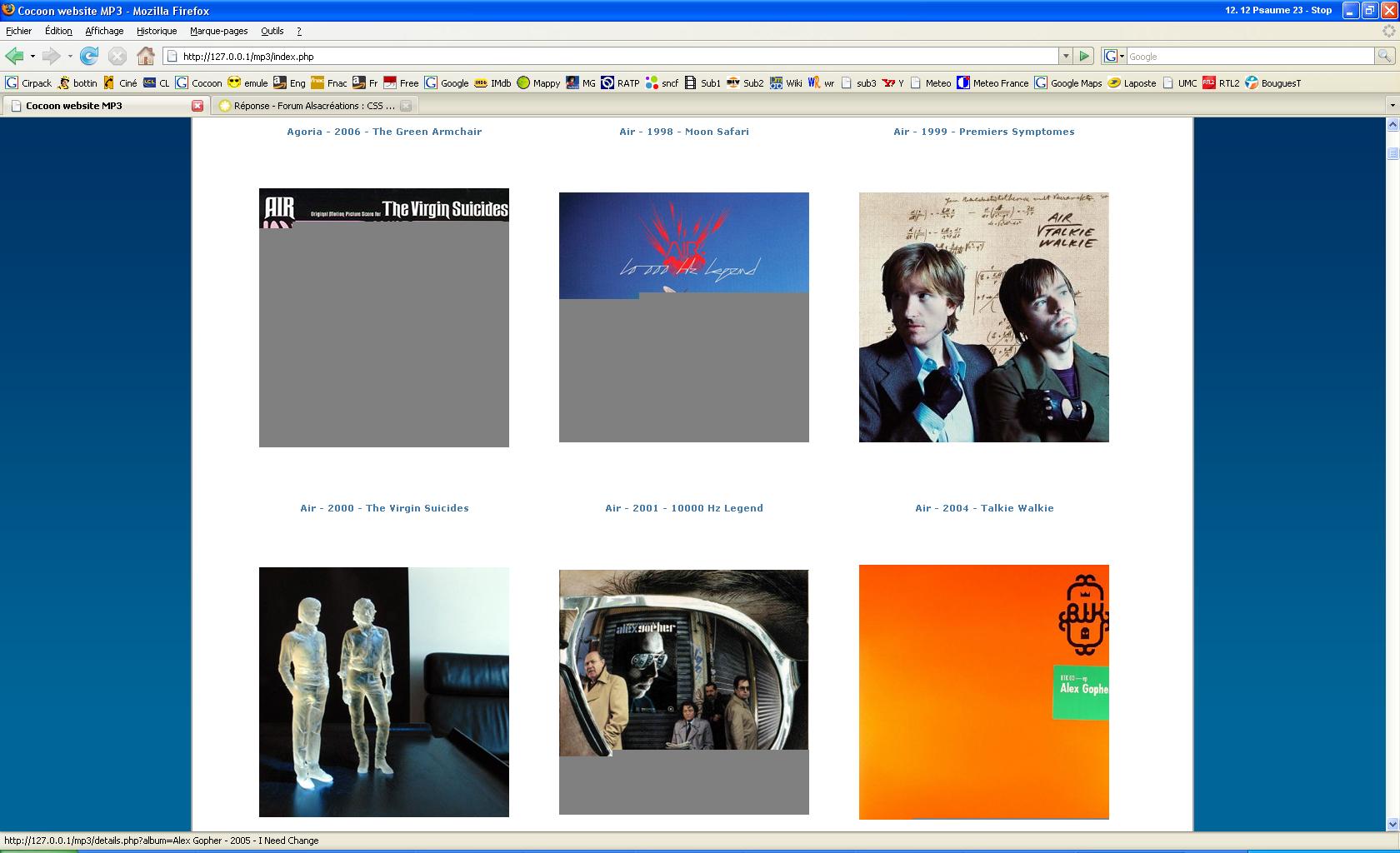
Task: Open link Air - 2004 - Talkie Walkie
Action: pyautogui.click(x=984, y=508)
